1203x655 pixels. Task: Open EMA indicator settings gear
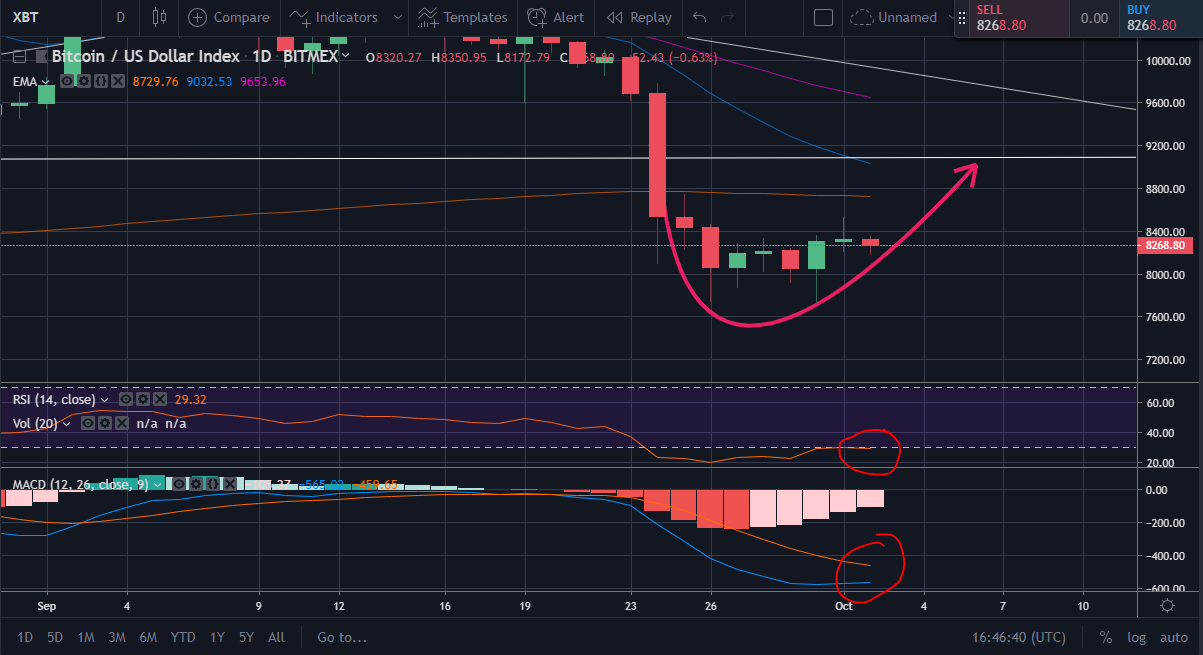pyautogui.click(x=84, y=80)
